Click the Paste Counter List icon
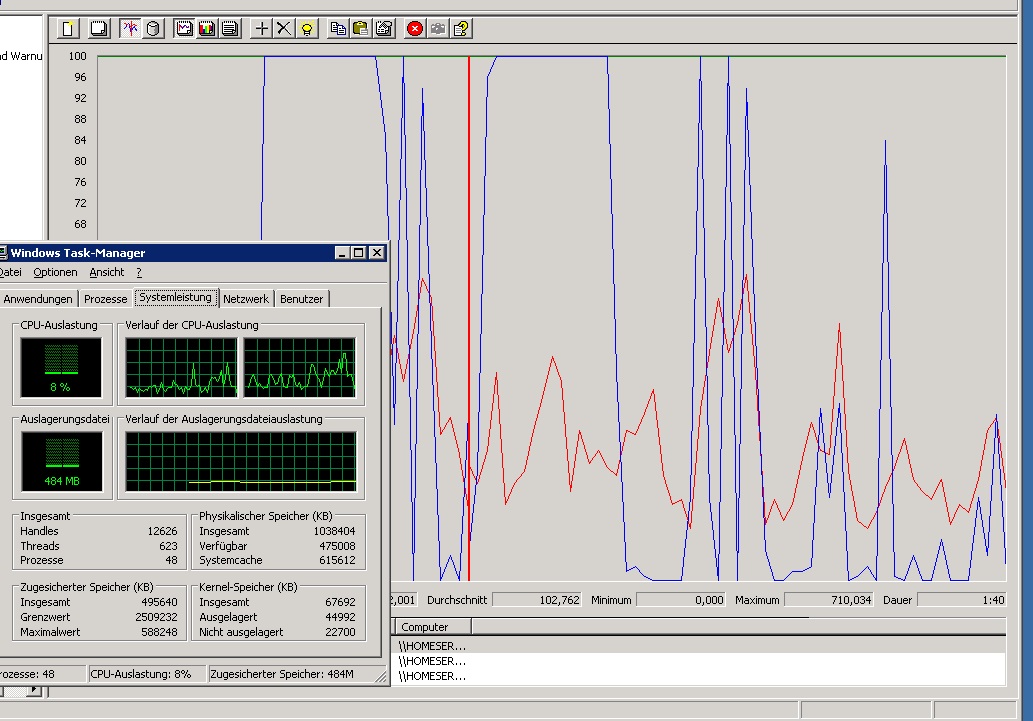 point(361,28)
